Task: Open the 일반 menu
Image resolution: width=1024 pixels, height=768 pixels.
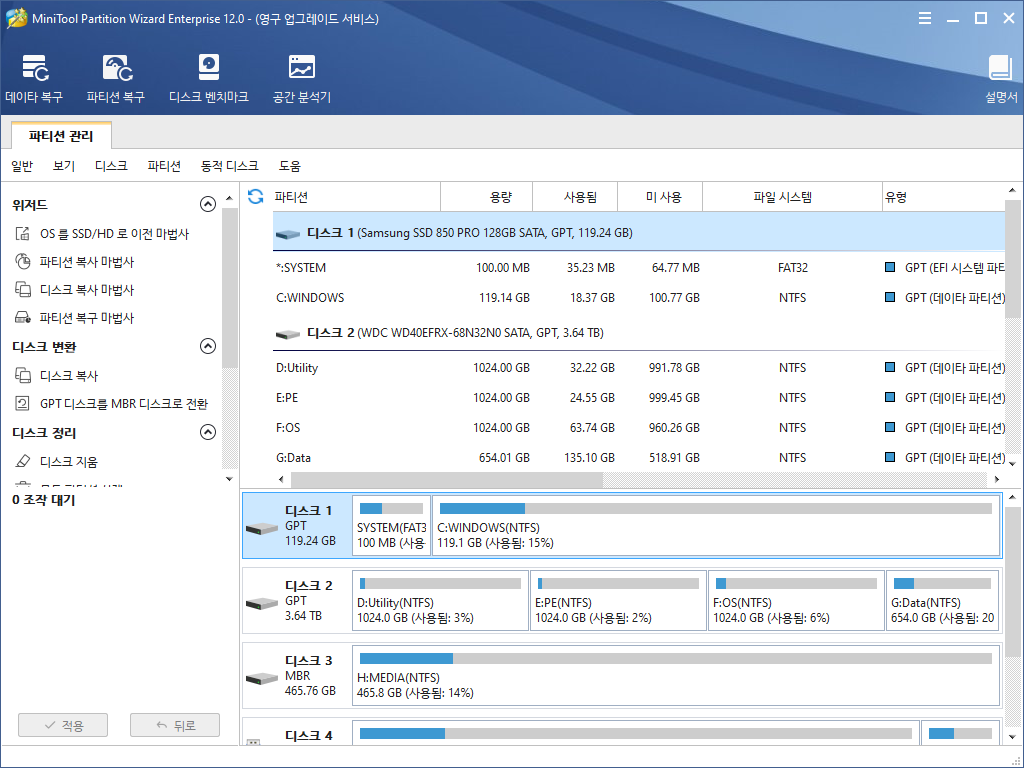Action: [22, 166]
